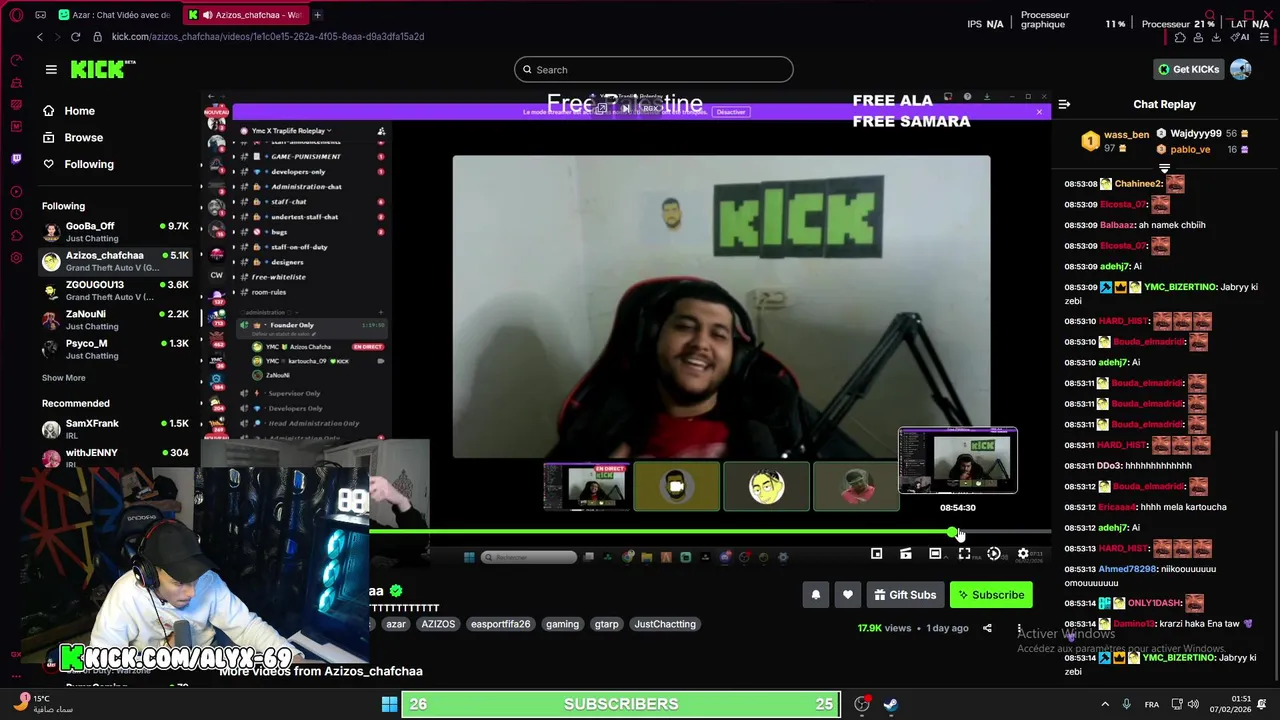Go back to previous page
Image resolution: width=1280 pixels, height=720 pixels.
coord(40,37)
